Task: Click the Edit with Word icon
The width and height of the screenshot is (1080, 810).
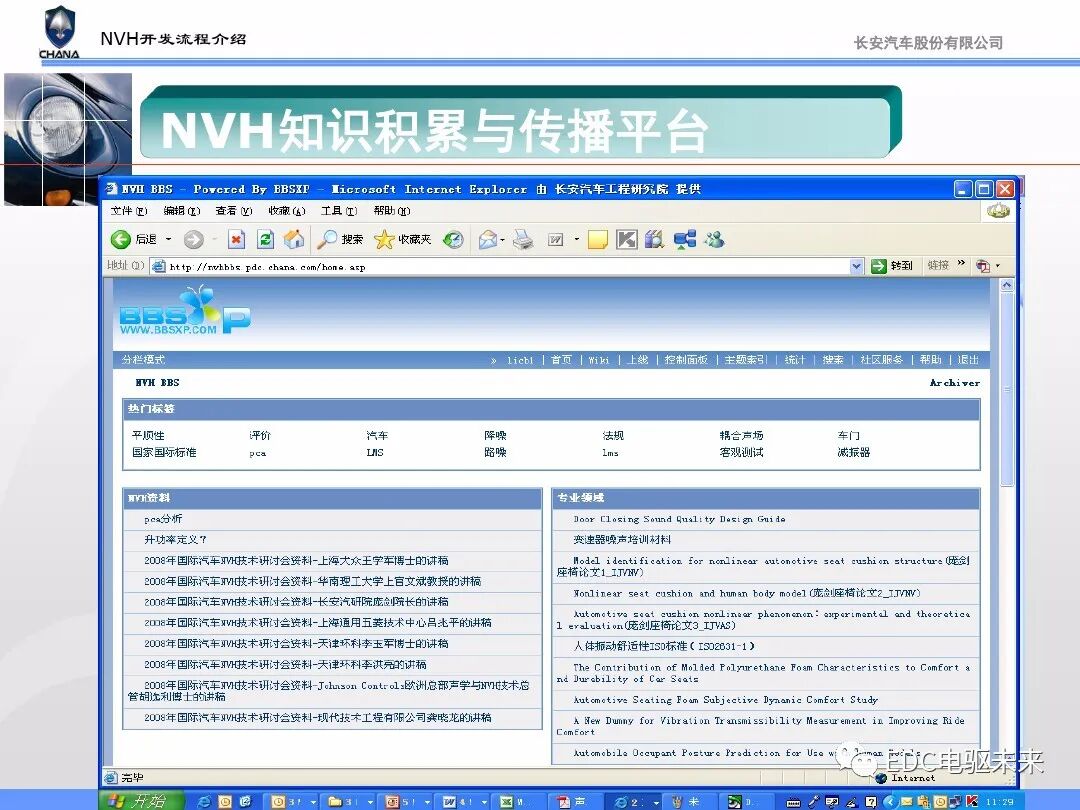Action: tap(556, 240)
